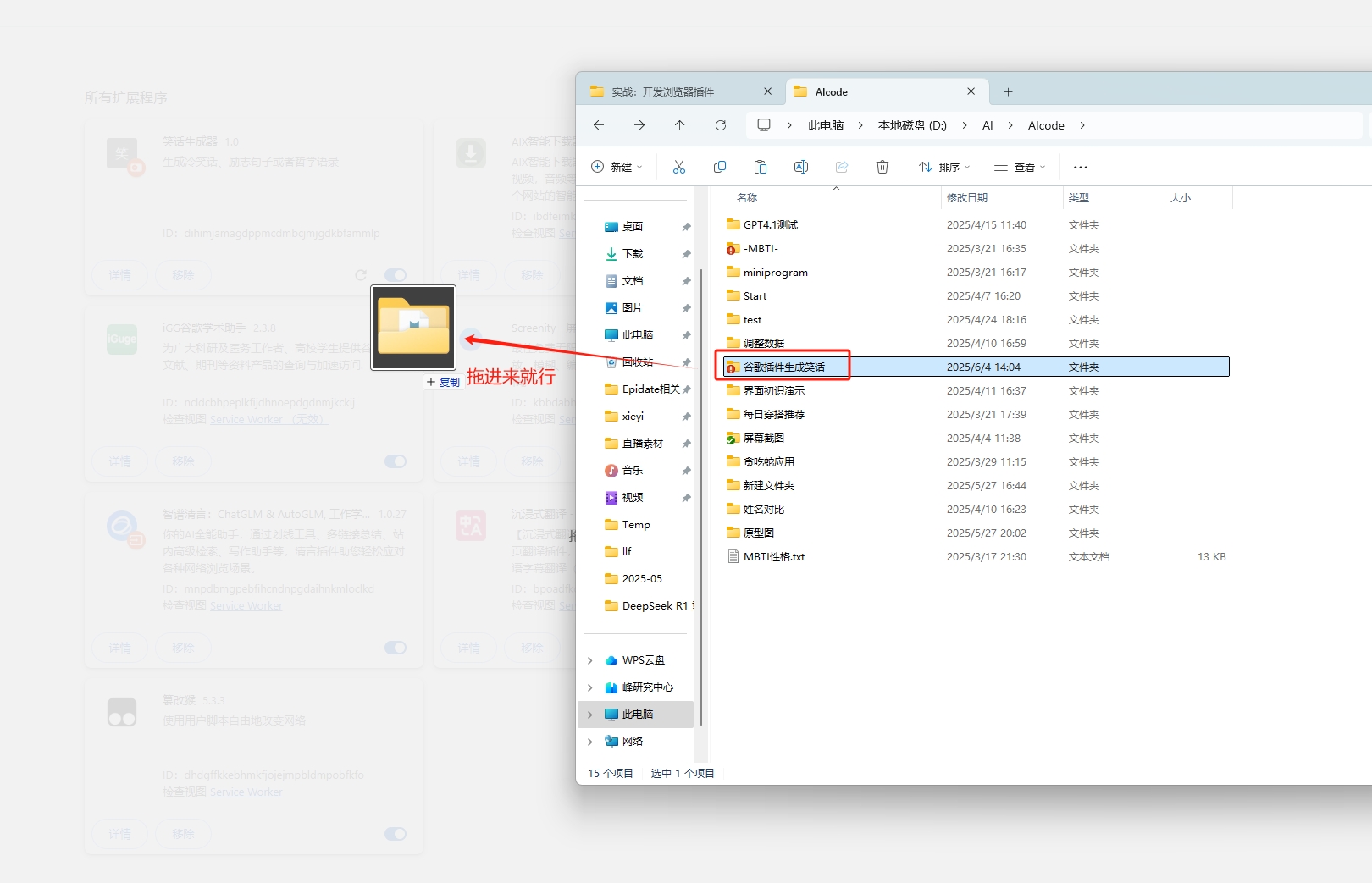Navigate back with the left arrow
1372x883 pixels.
[599, 125]
